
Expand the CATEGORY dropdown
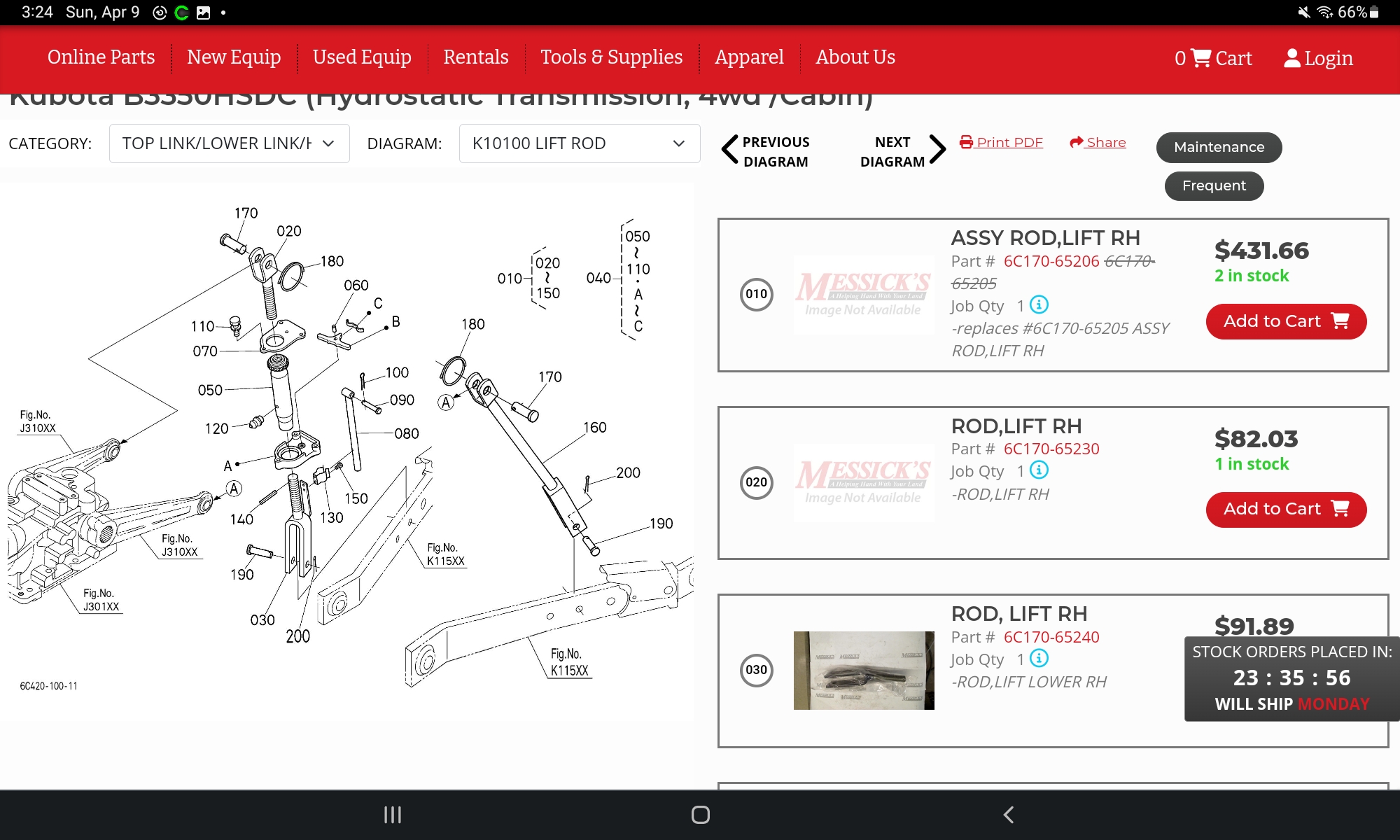click(x=229, y=143)
